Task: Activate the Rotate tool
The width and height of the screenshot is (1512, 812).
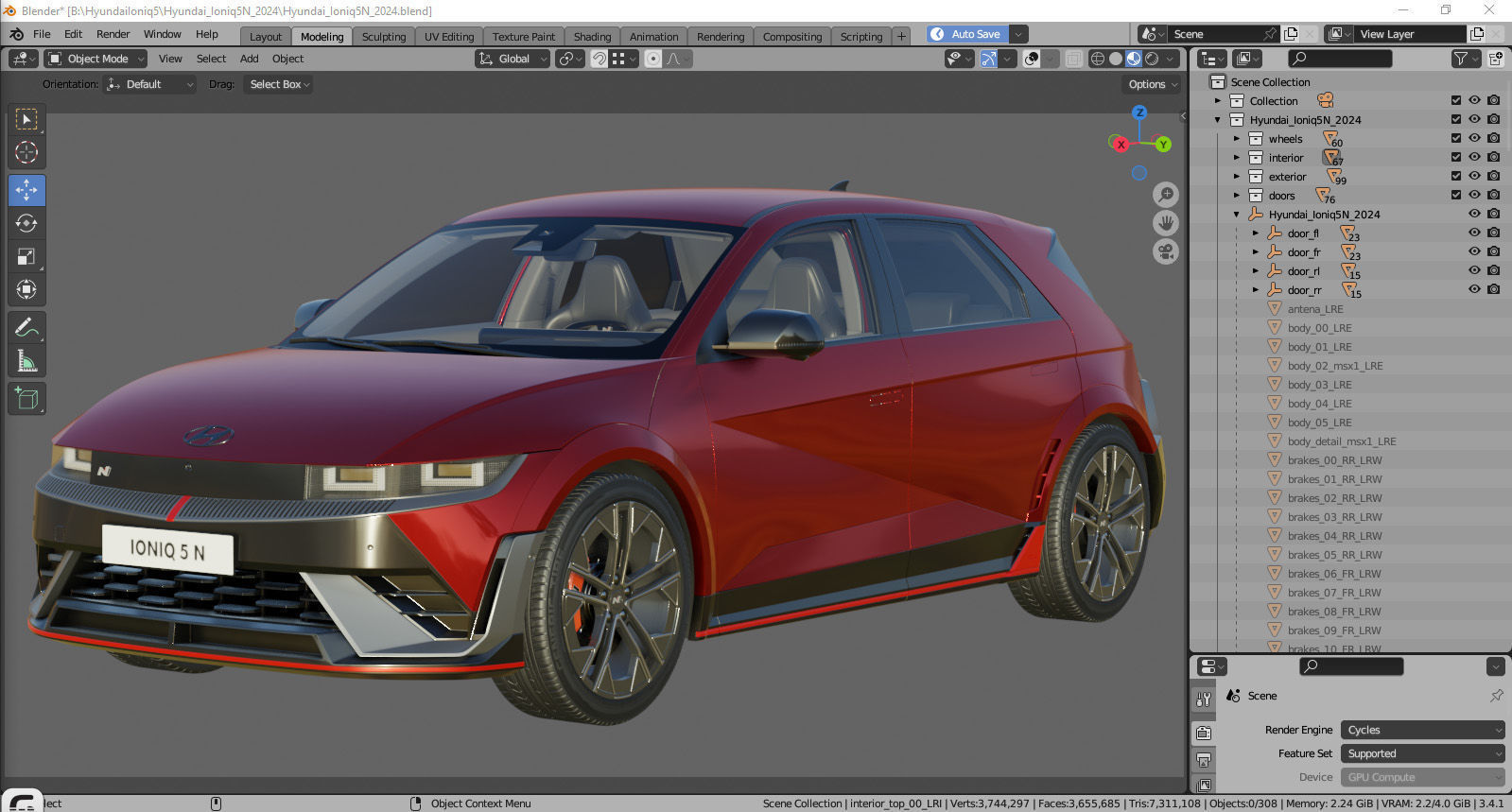Action: [x=26, y=223]
